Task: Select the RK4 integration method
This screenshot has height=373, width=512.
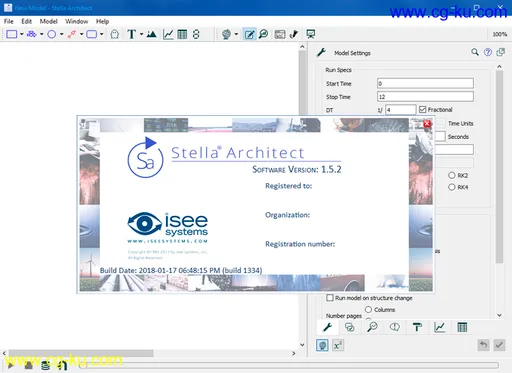Action: (x=452, y=187)
